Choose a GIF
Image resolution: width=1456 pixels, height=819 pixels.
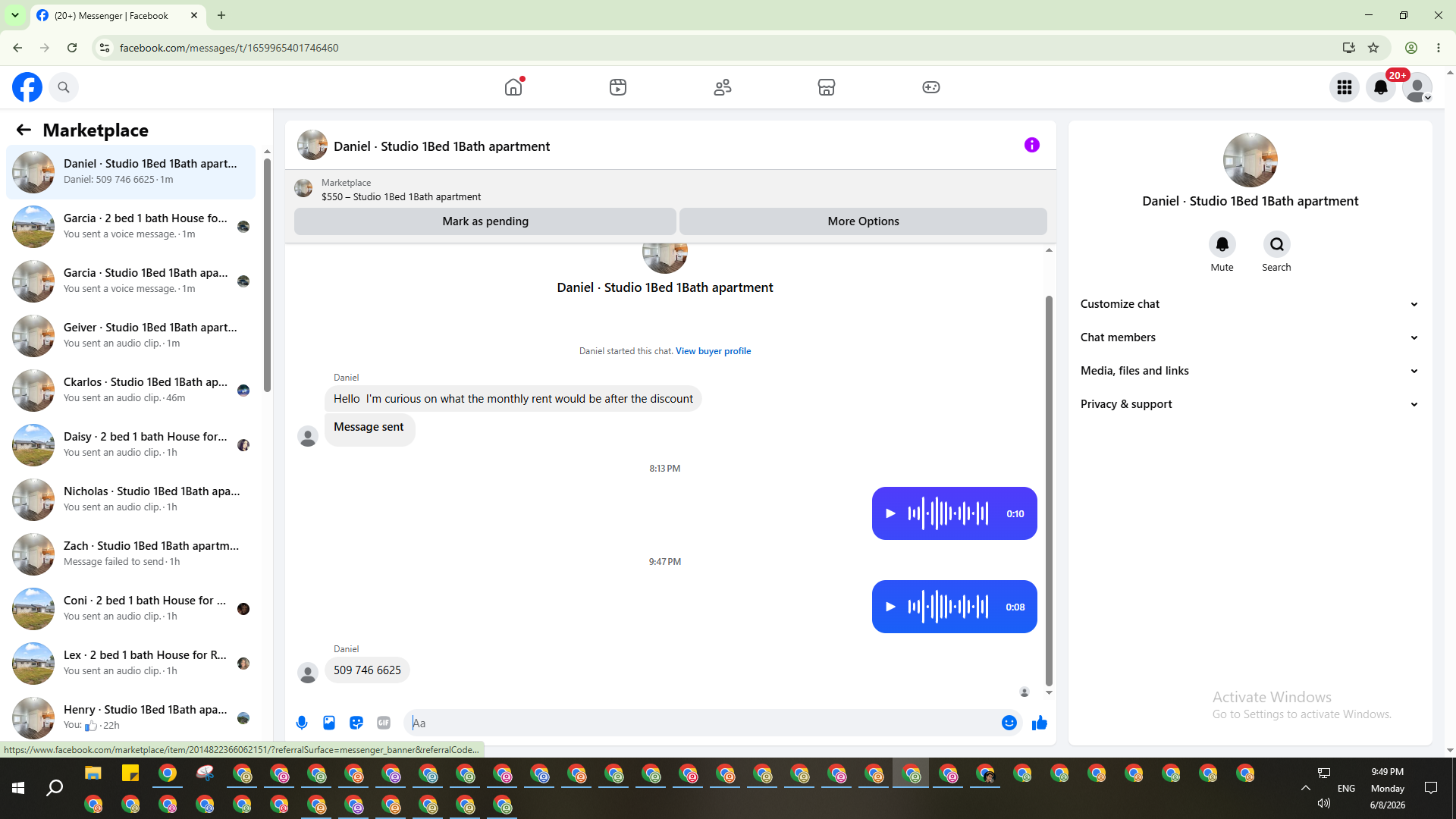[x=384, y=723]
